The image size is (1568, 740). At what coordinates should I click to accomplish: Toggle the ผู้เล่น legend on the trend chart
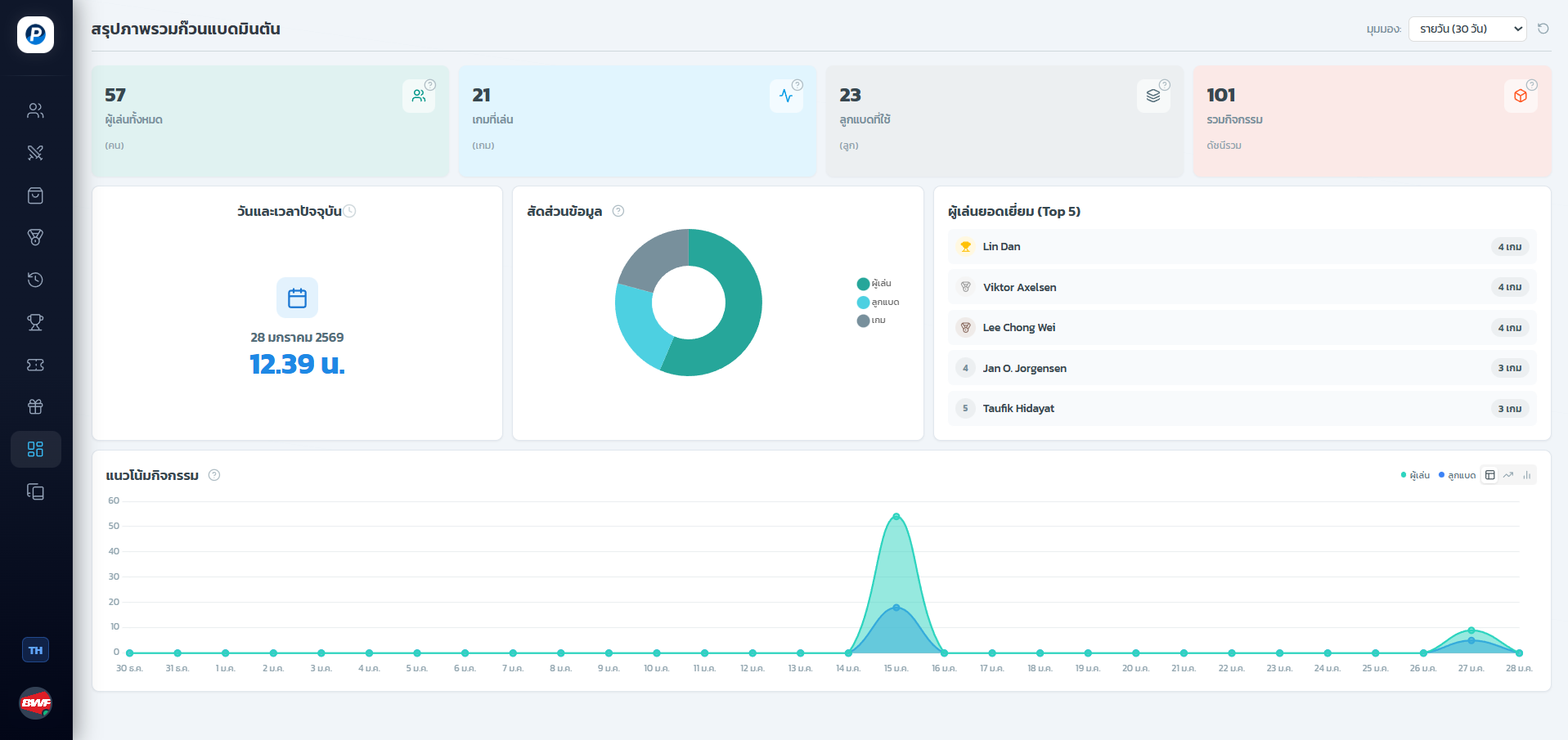pyautogui.click(x=1416, y=474)
